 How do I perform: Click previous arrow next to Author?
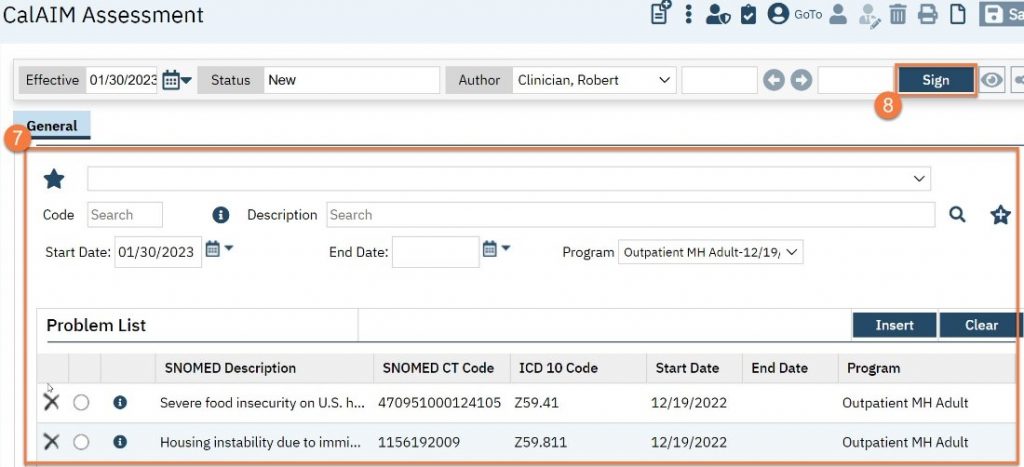tap(773, 80)
